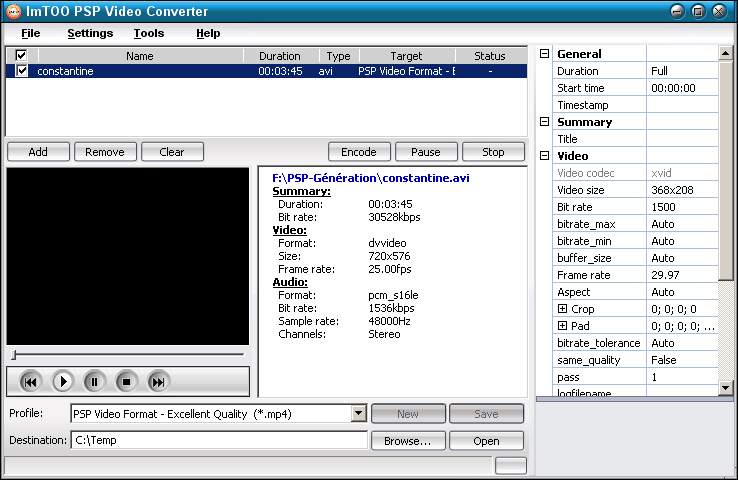Click the pass property value 1

pos(654,377)
